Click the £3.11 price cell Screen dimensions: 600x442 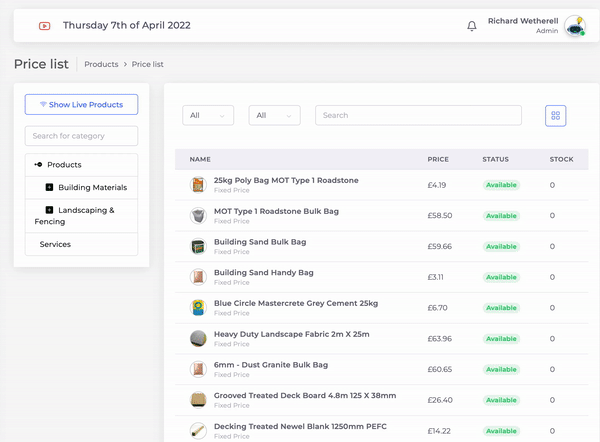coord(435,277)
